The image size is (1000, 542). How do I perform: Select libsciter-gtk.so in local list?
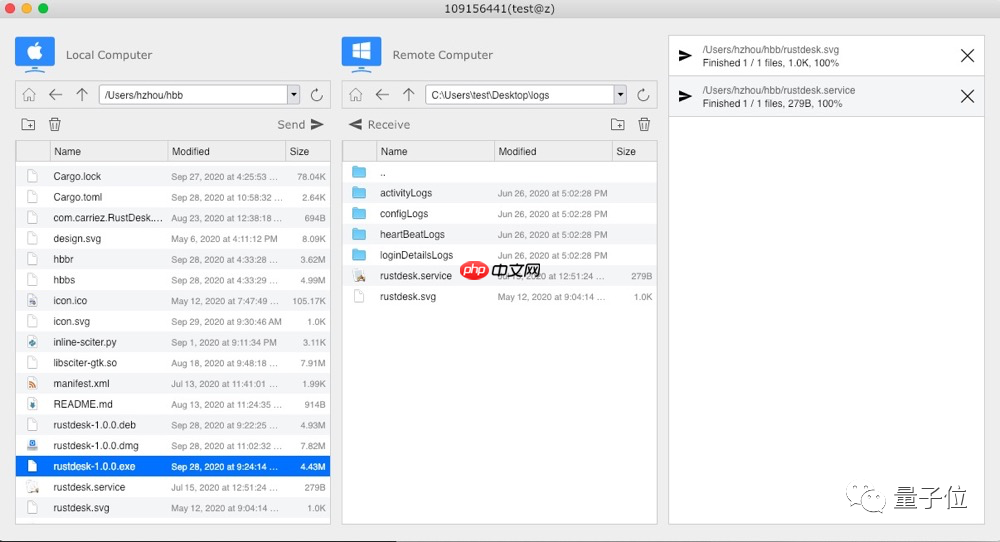click(173, 363)
